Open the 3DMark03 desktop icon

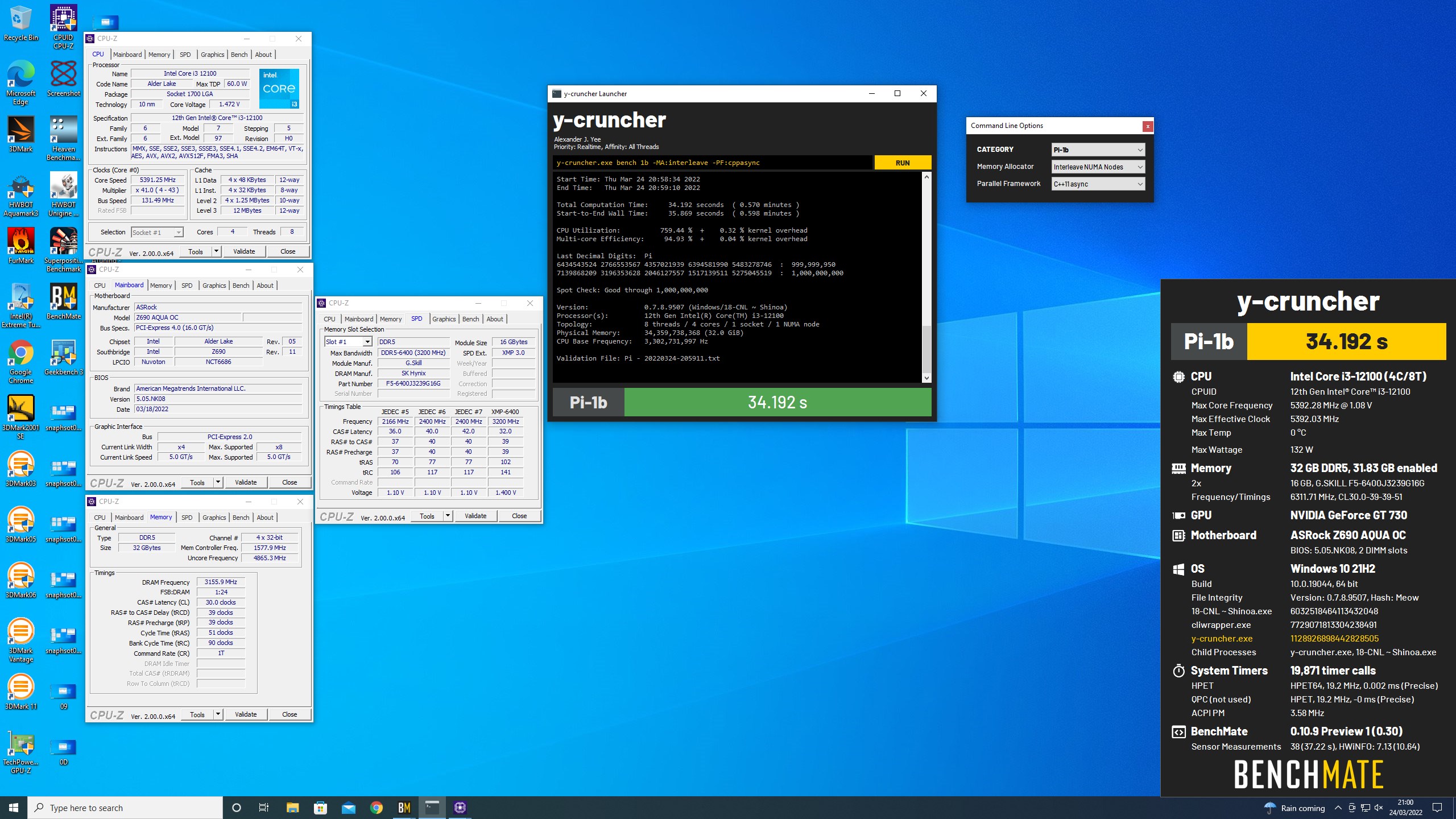(20, 469)
